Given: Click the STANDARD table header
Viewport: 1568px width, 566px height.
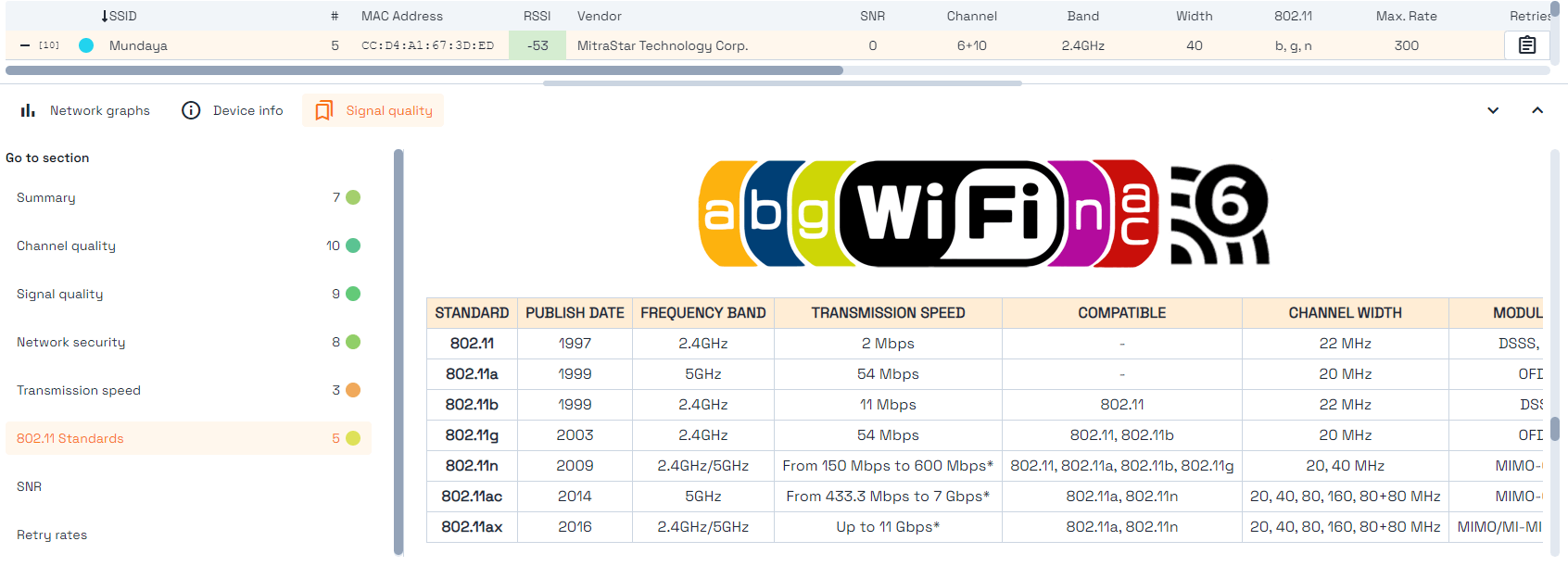Looking at the screenshot, I should [472, 313].
